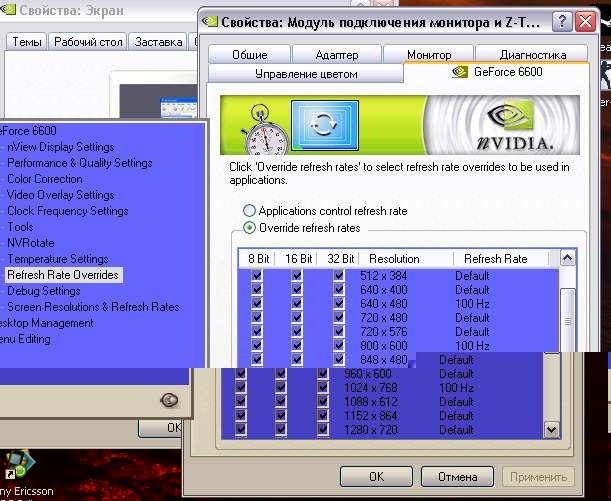Open the Адаптер tab
This screenshot has height=501, width=611.
click(x=337, y=55)
